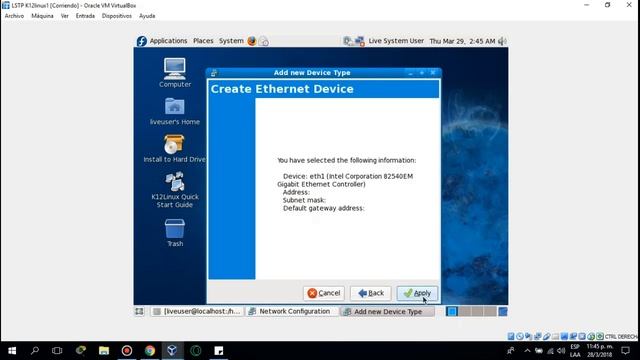Open the VirtualBox Entrada menu

85,16
